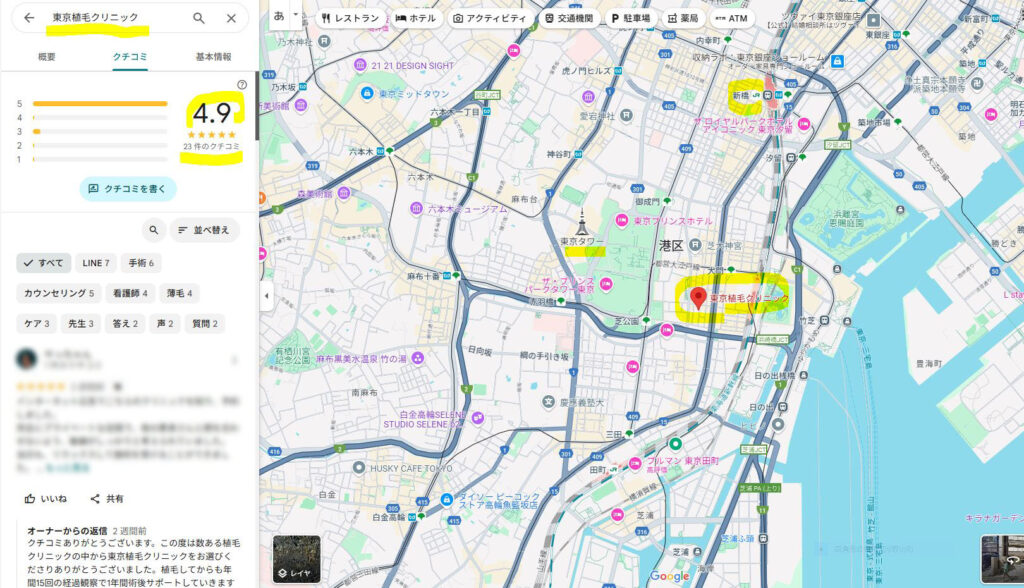Click the 港区 ward label on the map
This screenshot has width=1024, height=588.
[x=671, y=246]
